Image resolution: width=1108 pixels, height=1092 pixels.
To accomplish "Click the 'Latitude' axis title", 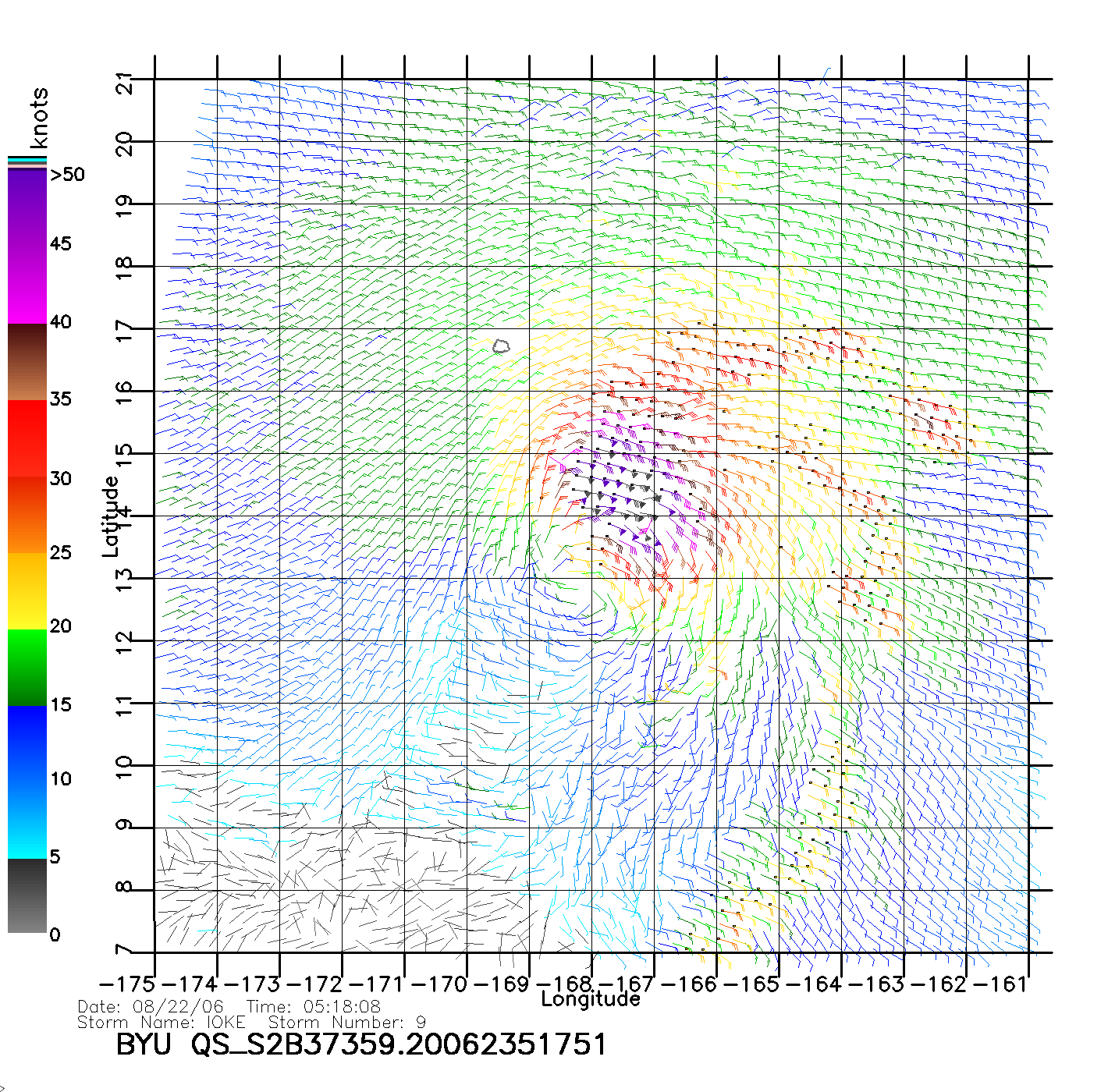I will (x=111, y=516).
